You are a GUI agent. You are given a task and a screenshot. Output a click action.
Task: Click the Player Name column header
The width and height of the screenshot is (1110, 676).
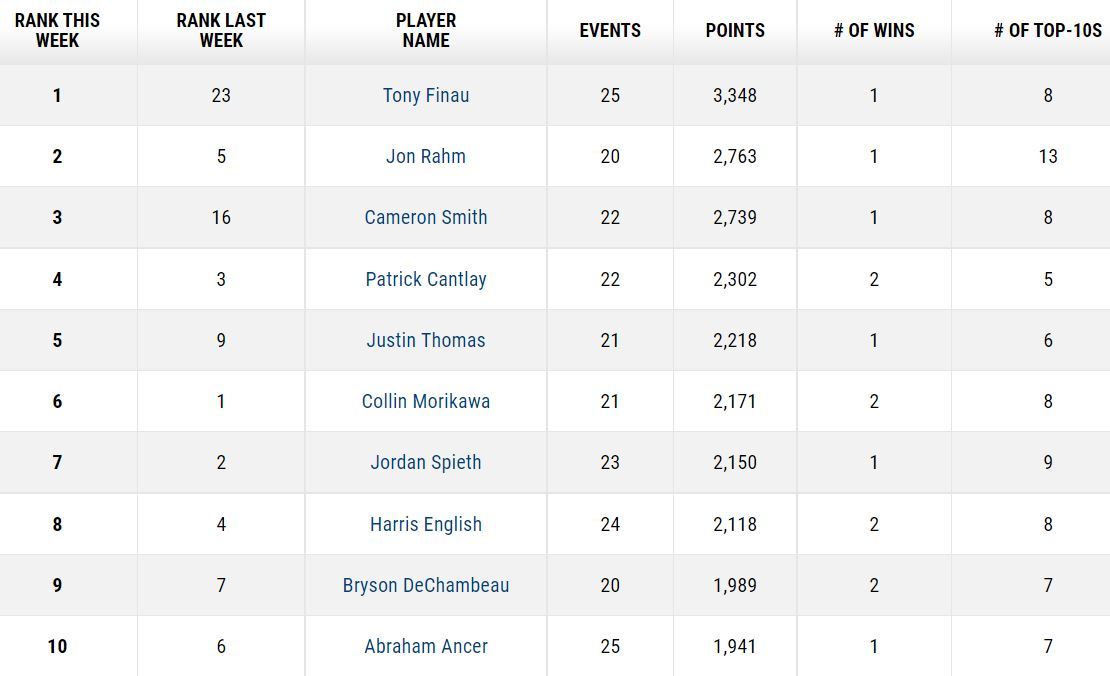coord(426,31)
